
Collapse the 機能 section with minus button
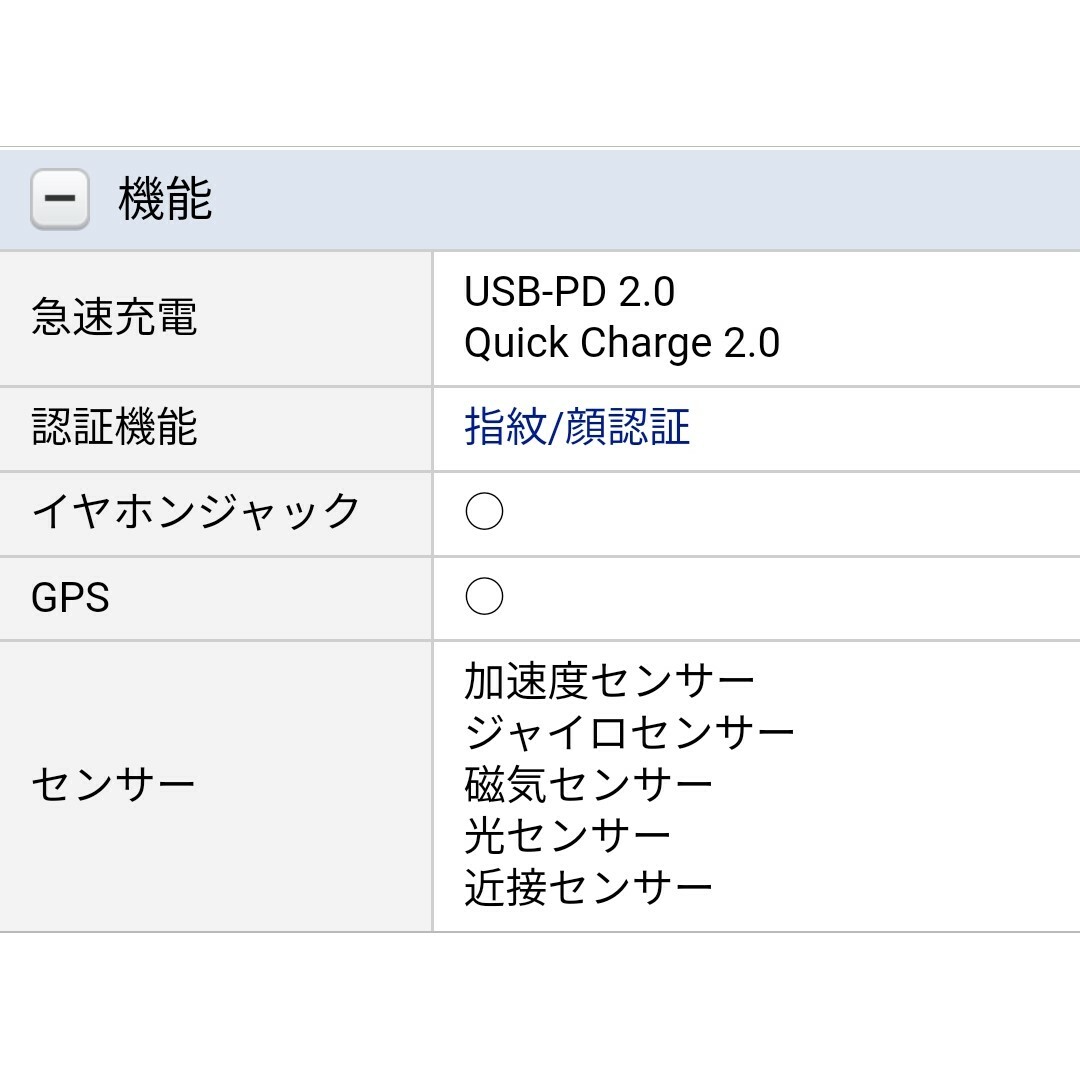coord(60,199)
